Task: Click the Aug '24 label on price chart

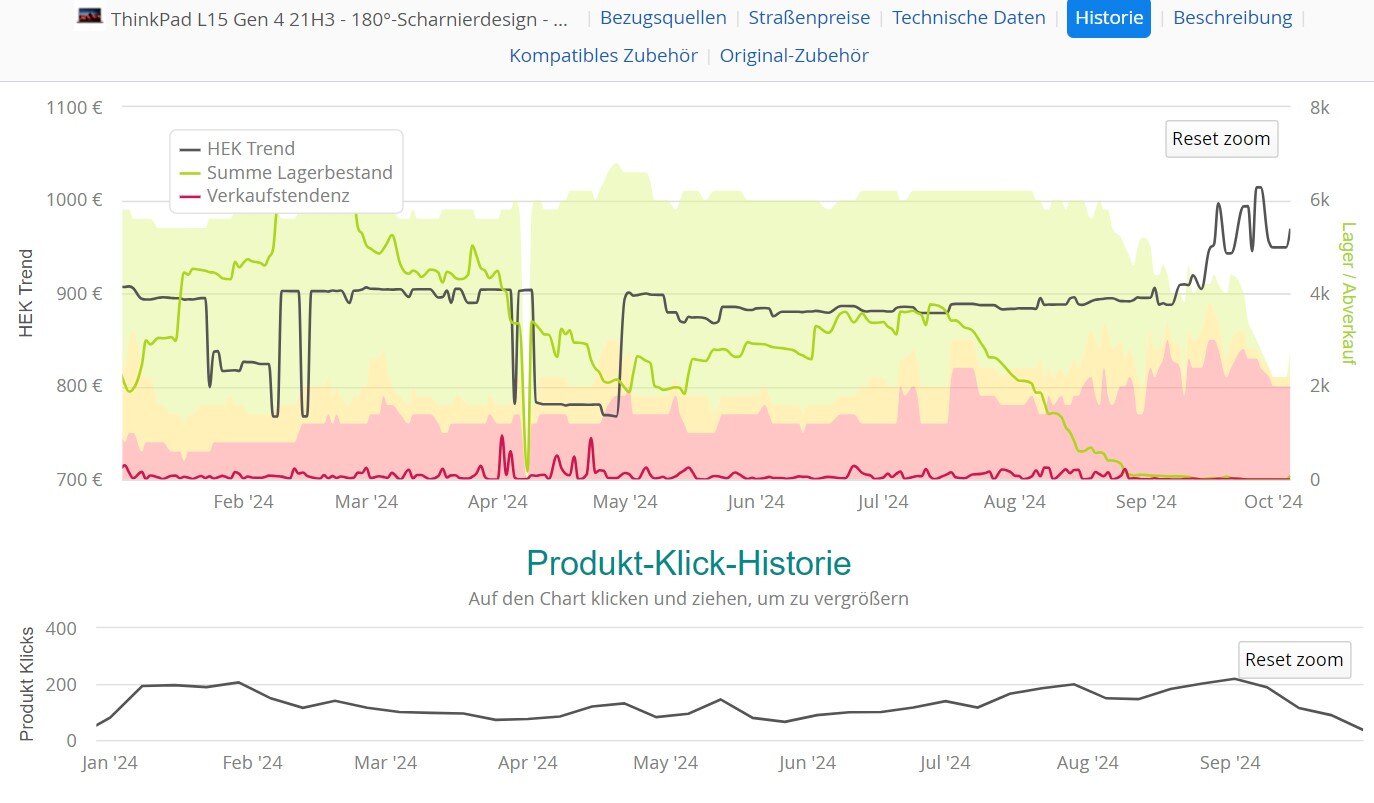Action: tap(1014, 502)
